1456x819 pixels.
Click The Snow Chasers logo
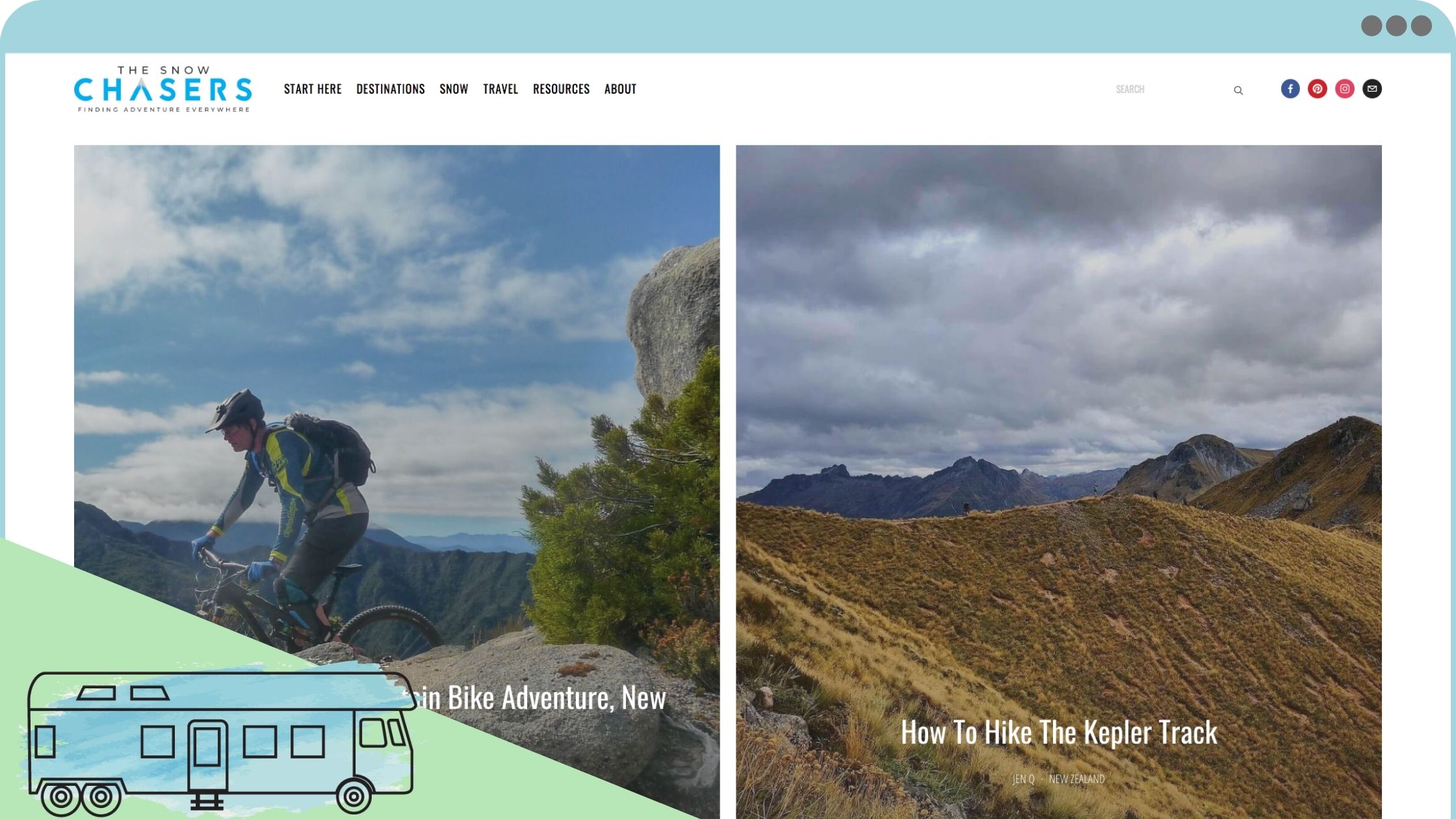[x=162, y=89]
